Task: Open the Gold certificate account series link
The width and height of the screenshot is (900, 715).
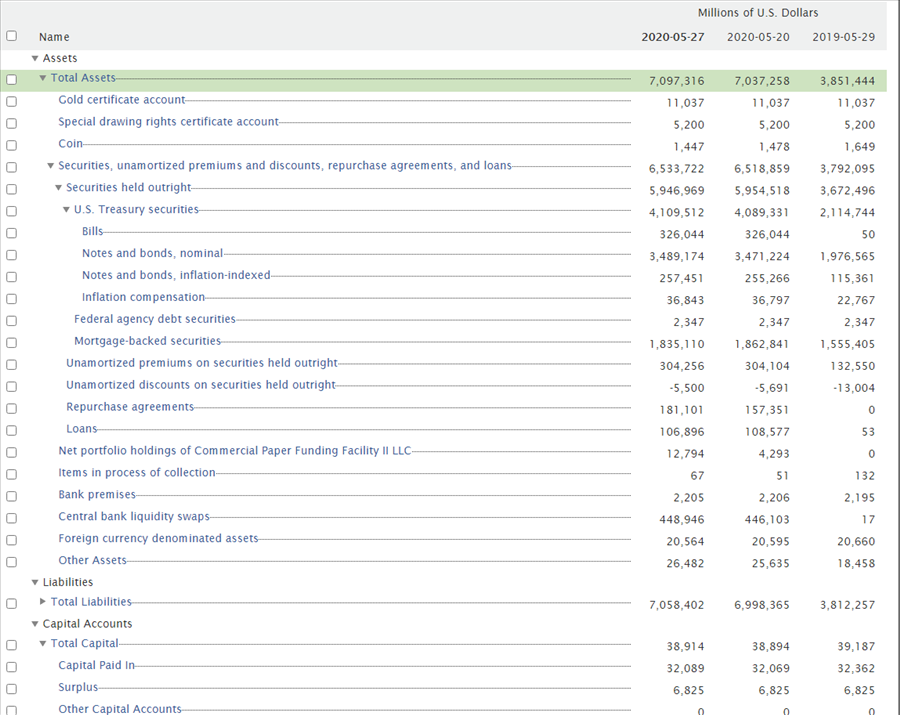Action: pos(122,100)
